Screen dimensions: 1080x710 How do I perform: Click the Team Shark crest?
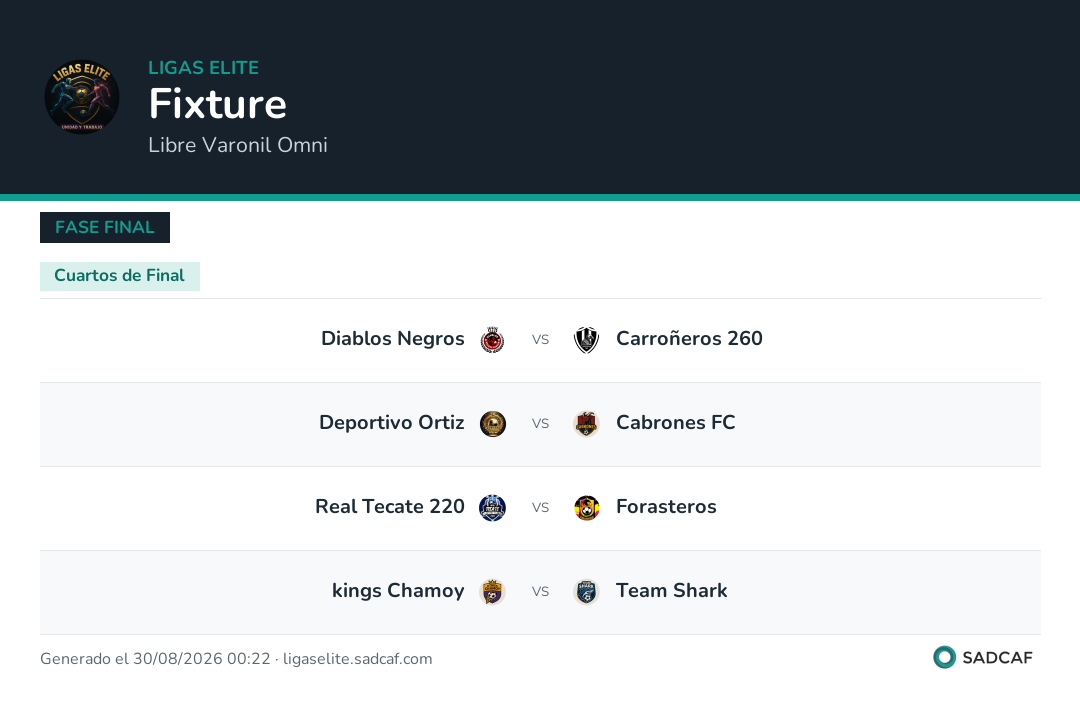coord(587,592)
